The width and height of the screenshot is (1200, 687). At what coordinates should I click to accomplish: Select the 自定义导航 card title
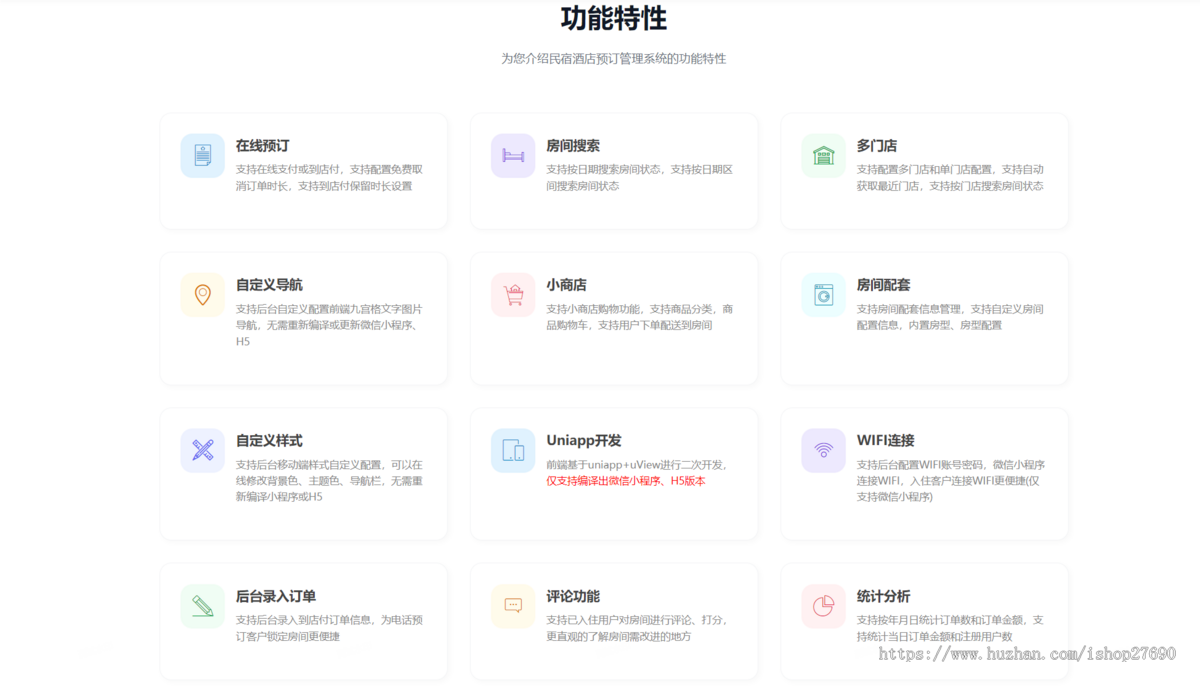click(269, 285)
